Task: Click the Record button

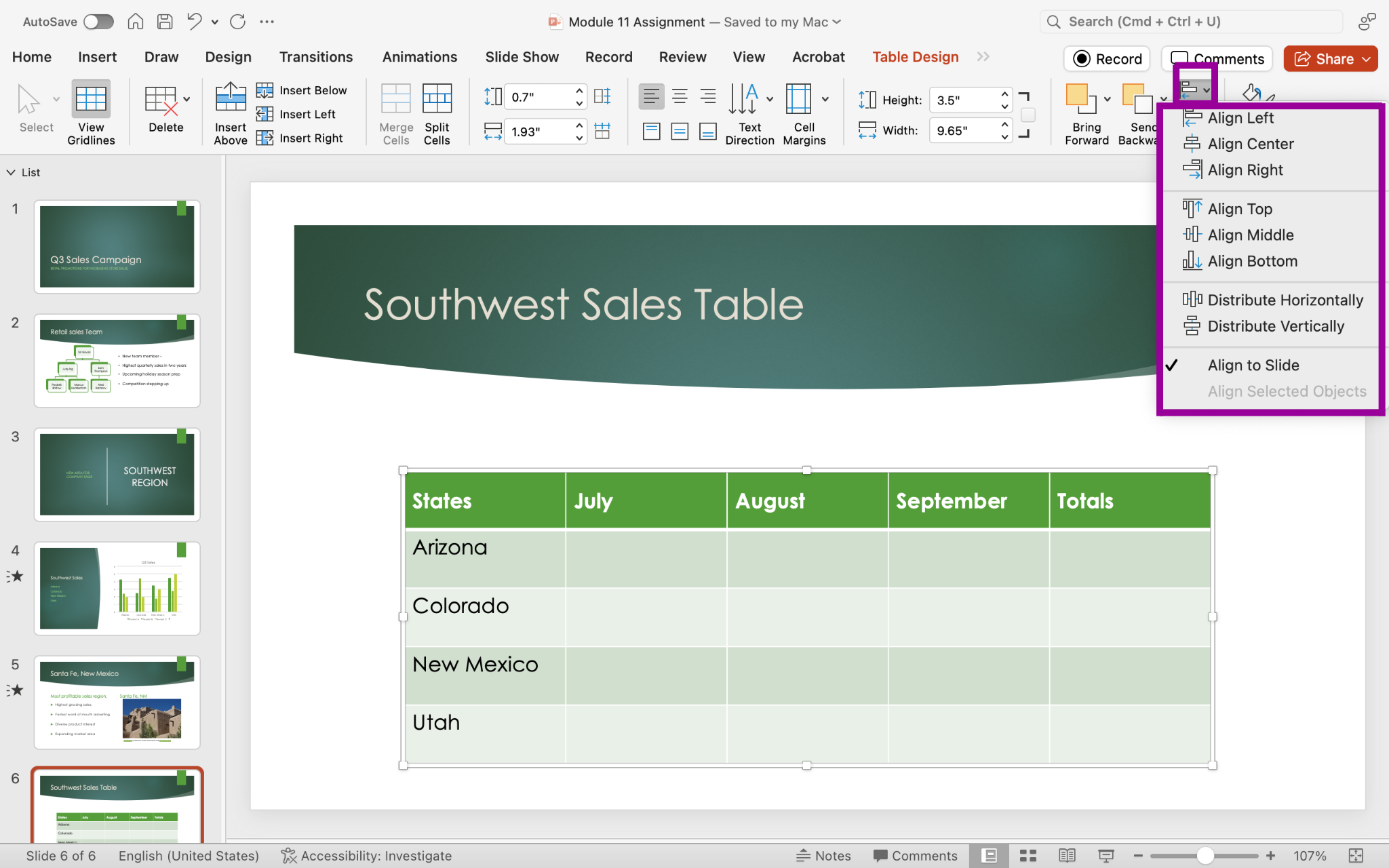Action: [1107, 59]
